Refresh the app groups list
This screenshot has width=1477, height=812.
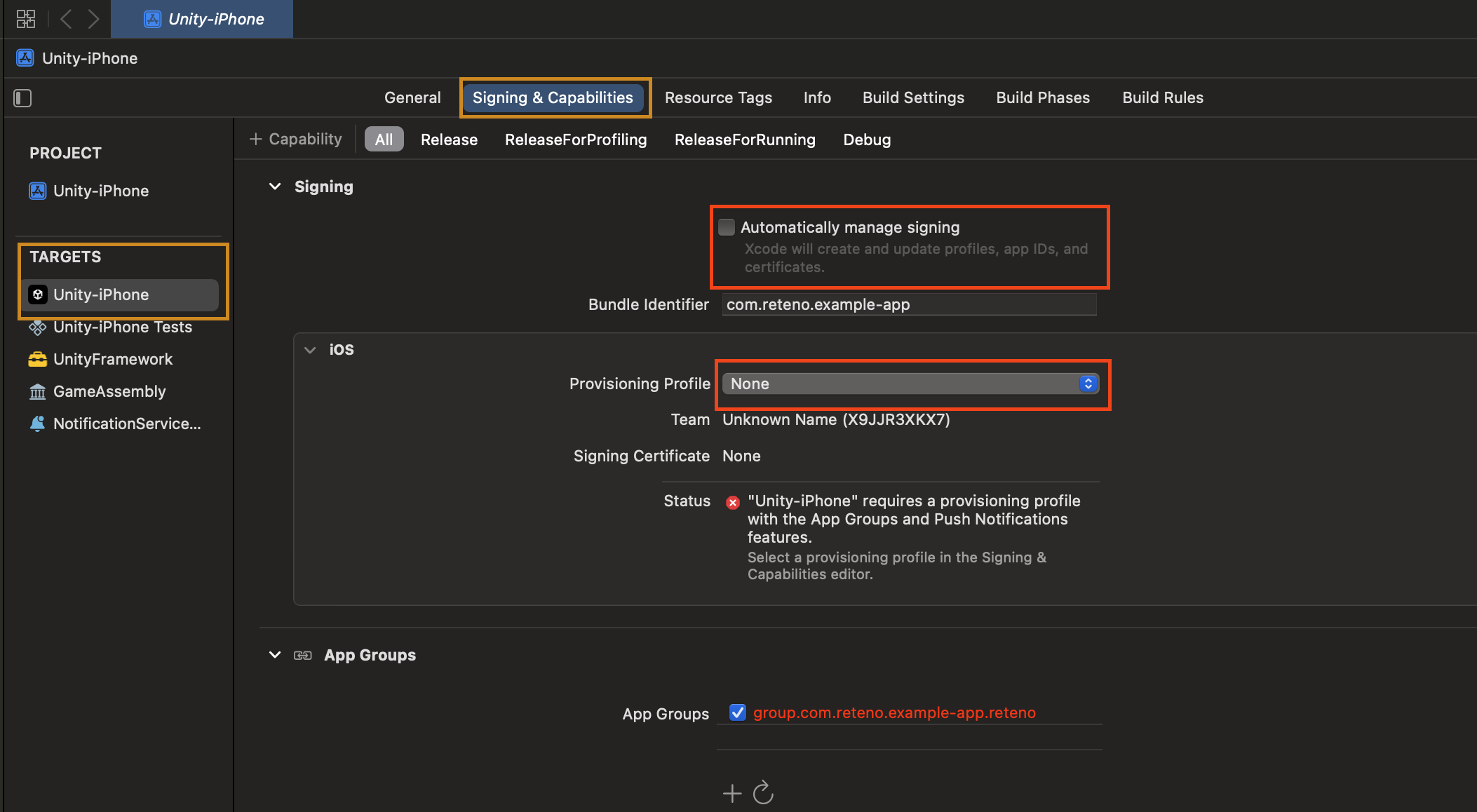coord(763,792)
